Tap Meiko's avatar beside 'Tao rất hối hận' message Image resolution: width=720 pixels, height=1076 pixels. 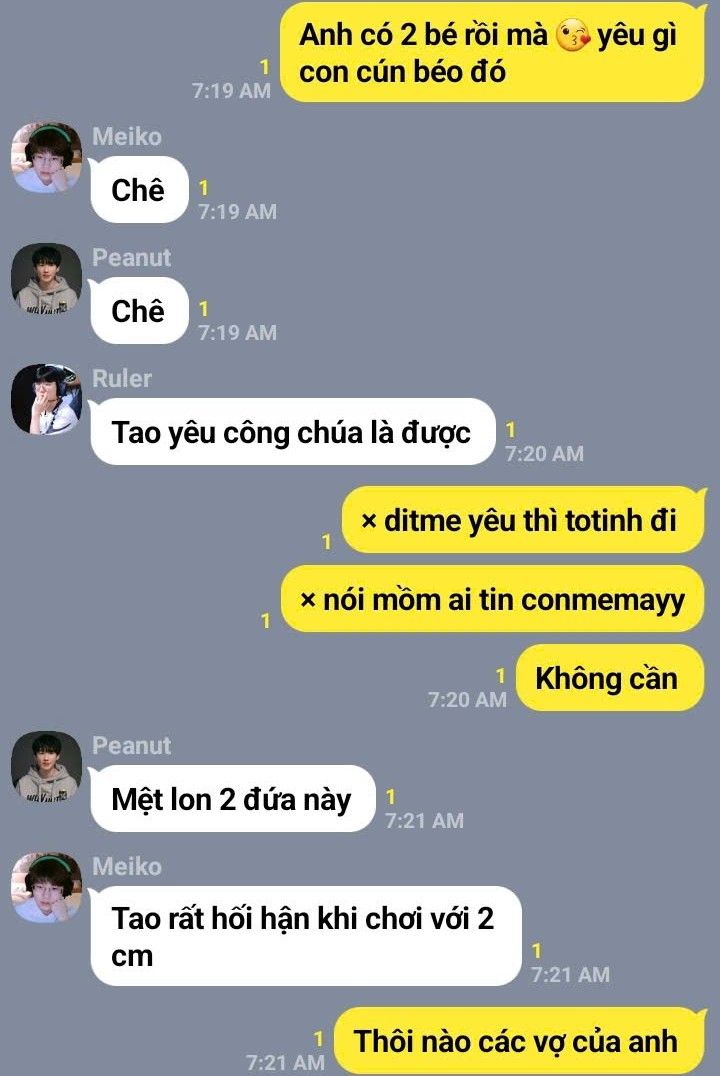click(46, 887)
